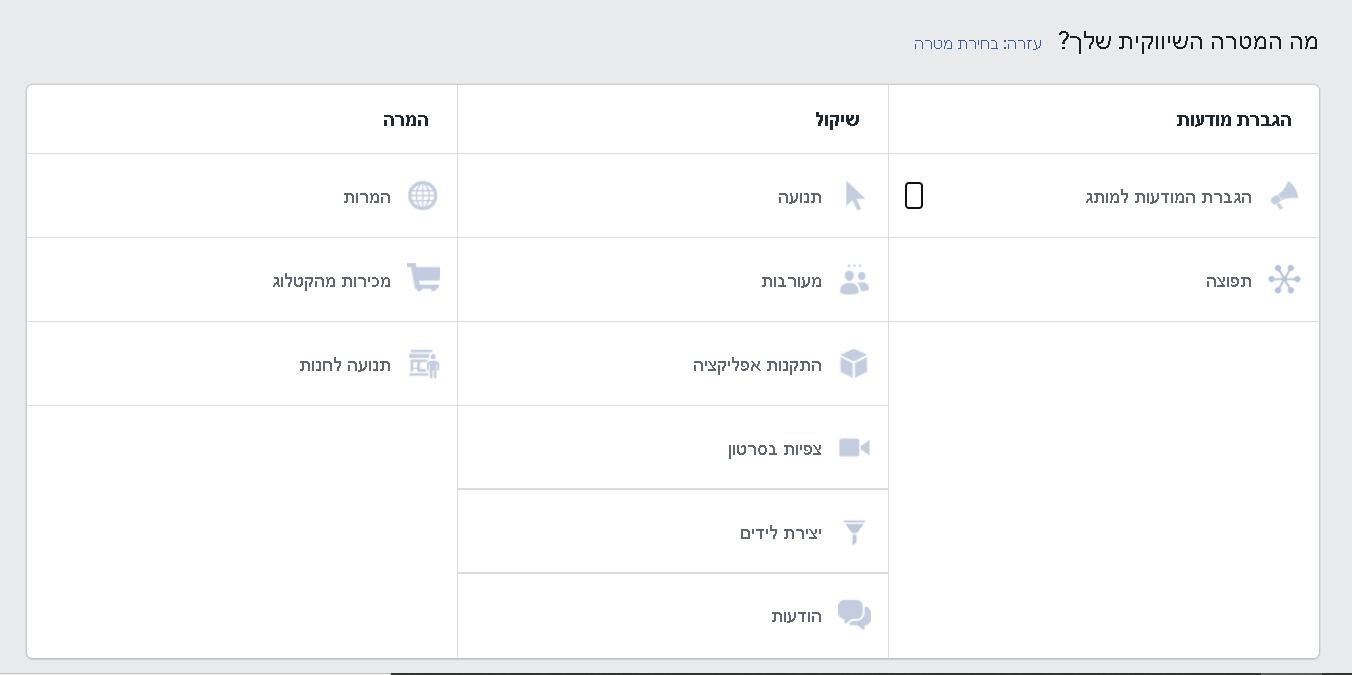Select the Traffic cursor arrow icon
Screen dimensions: 1352x675
[x=854, y=196]
